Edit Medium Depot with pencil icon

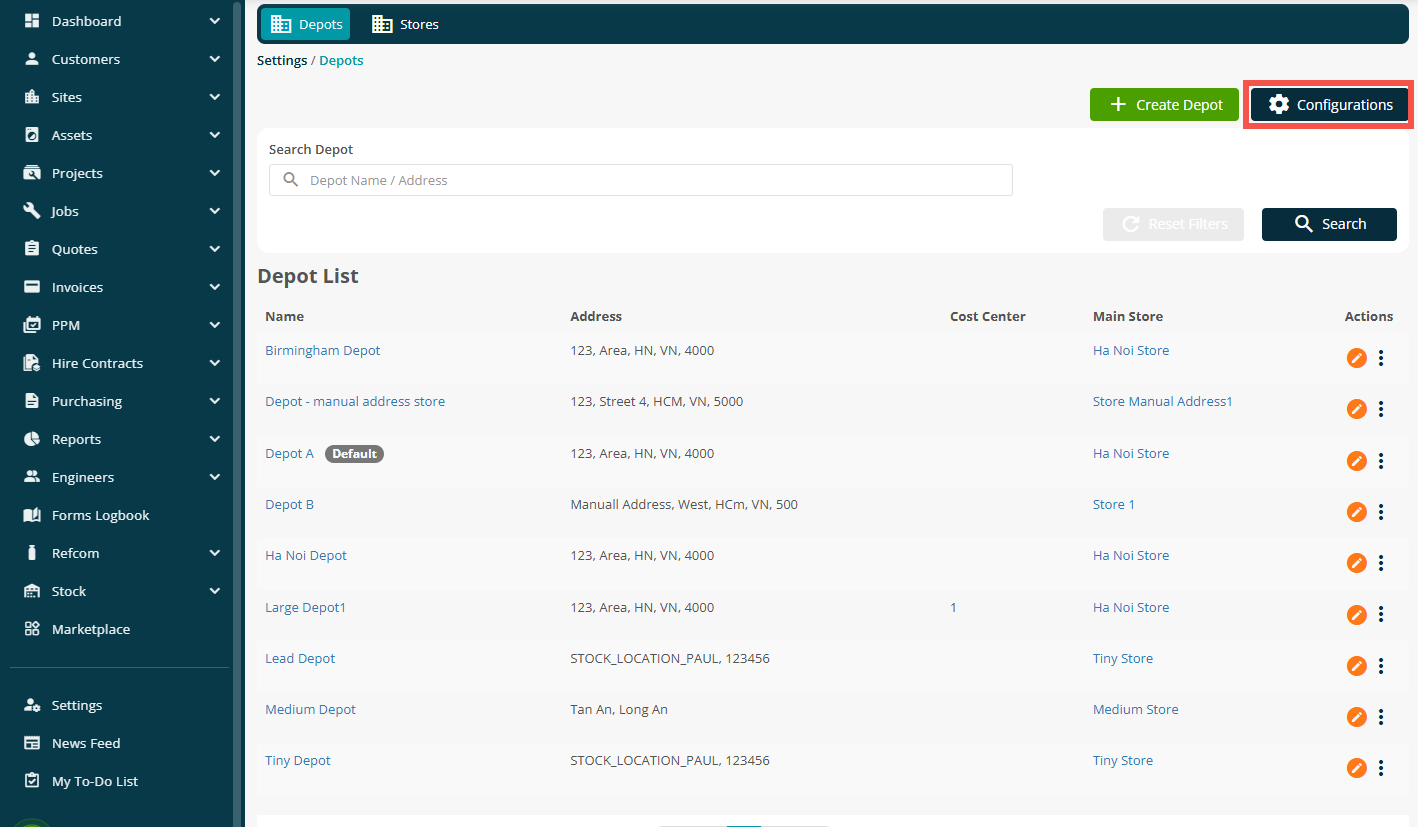tap(1356, 716)
